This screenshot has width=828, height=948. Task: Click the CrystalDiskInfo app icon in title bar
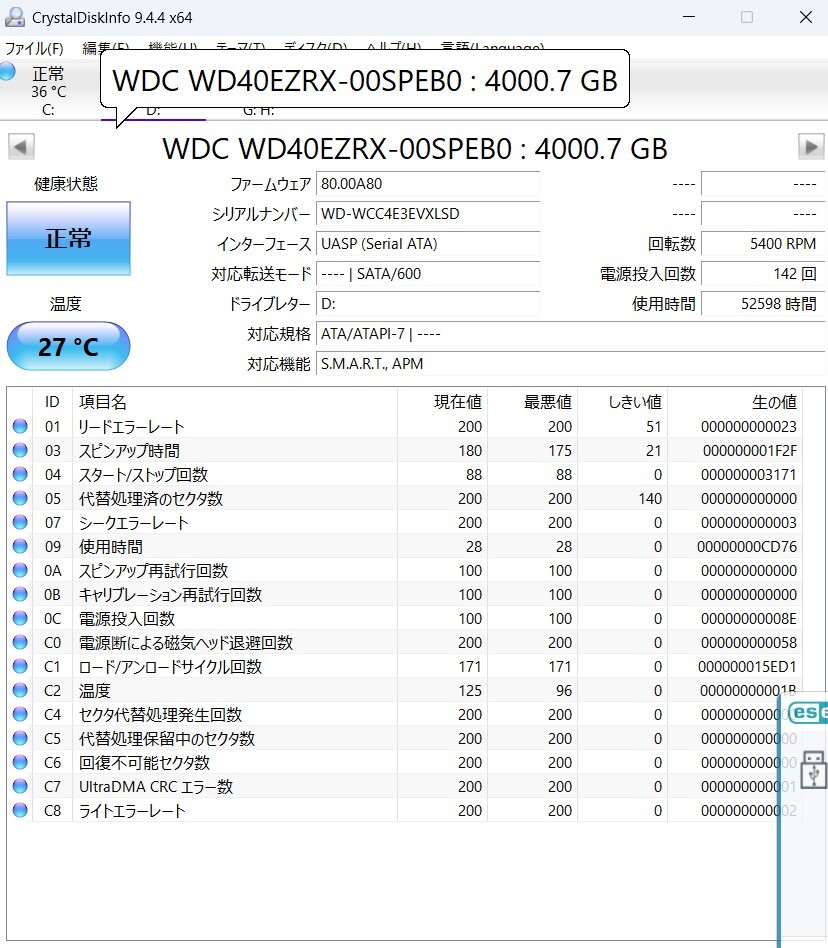click(15, 17)
